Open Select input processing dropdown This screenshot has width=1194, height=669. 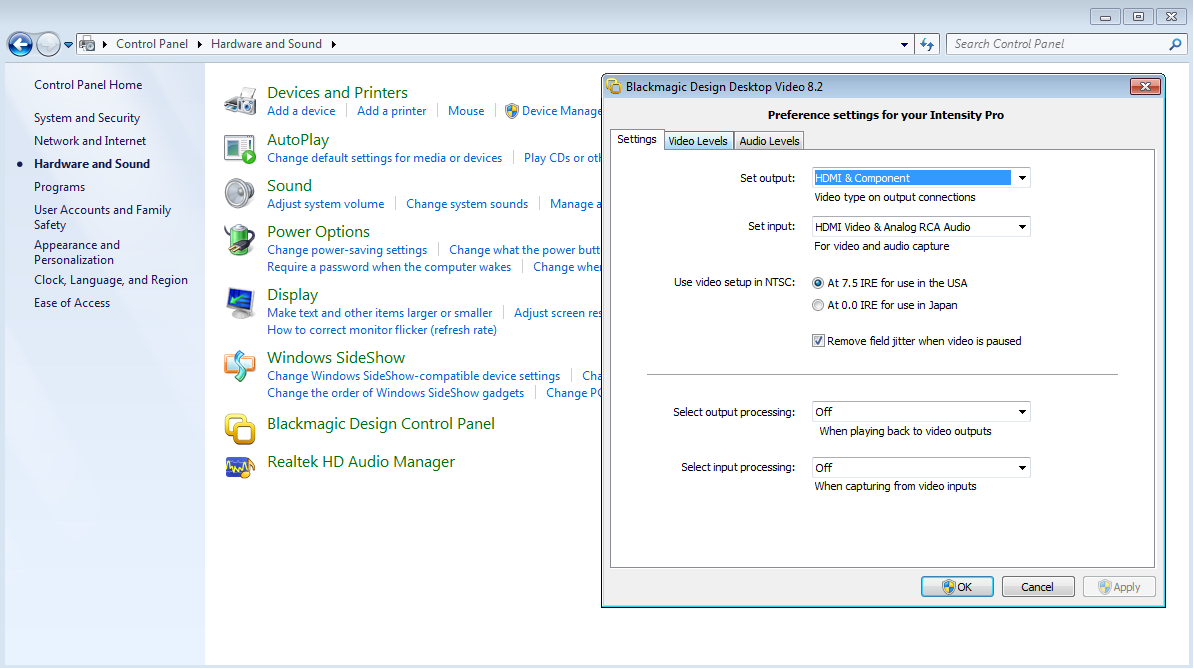tap(1022, 467)
